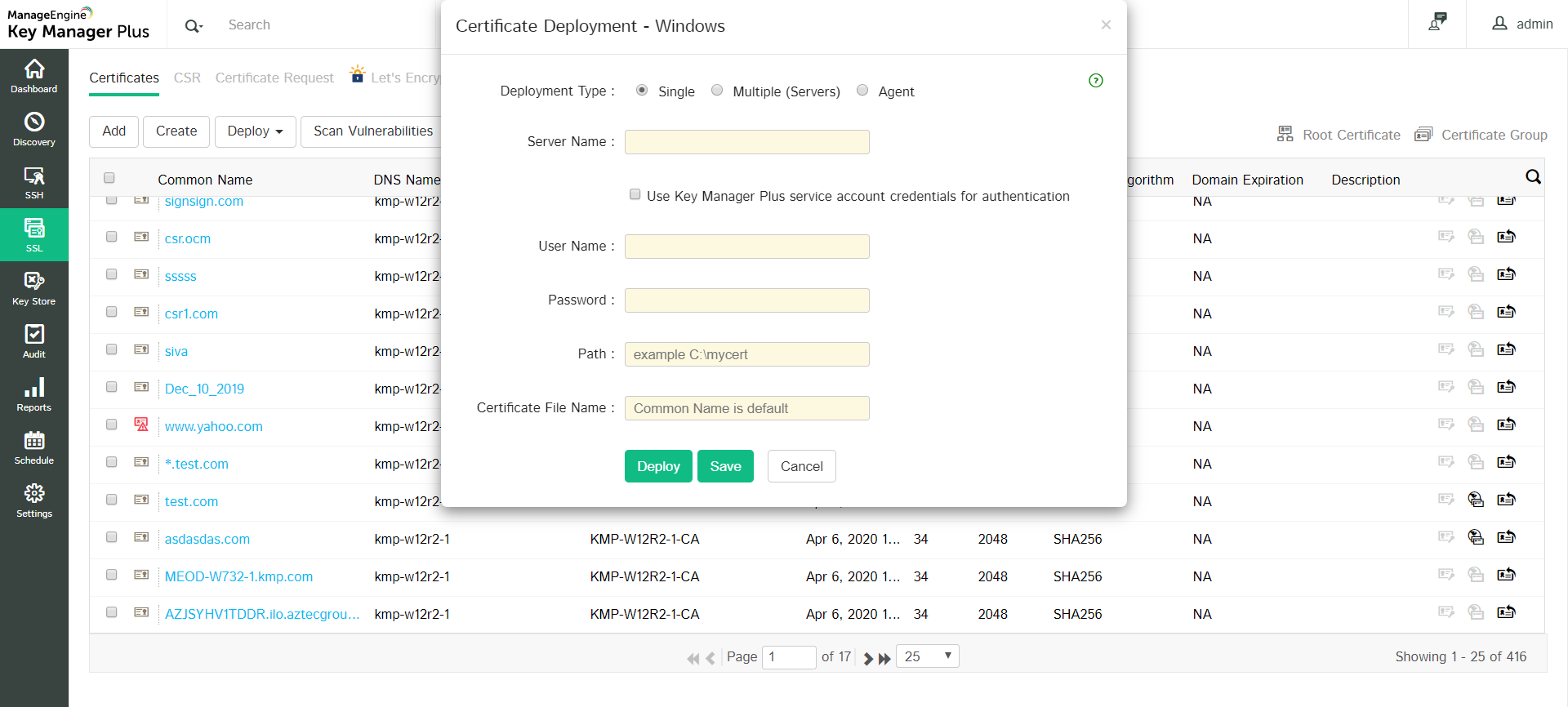Click the green help icon in dialog
Viewport: 1568px width, 707px height.
(1096, 80)
